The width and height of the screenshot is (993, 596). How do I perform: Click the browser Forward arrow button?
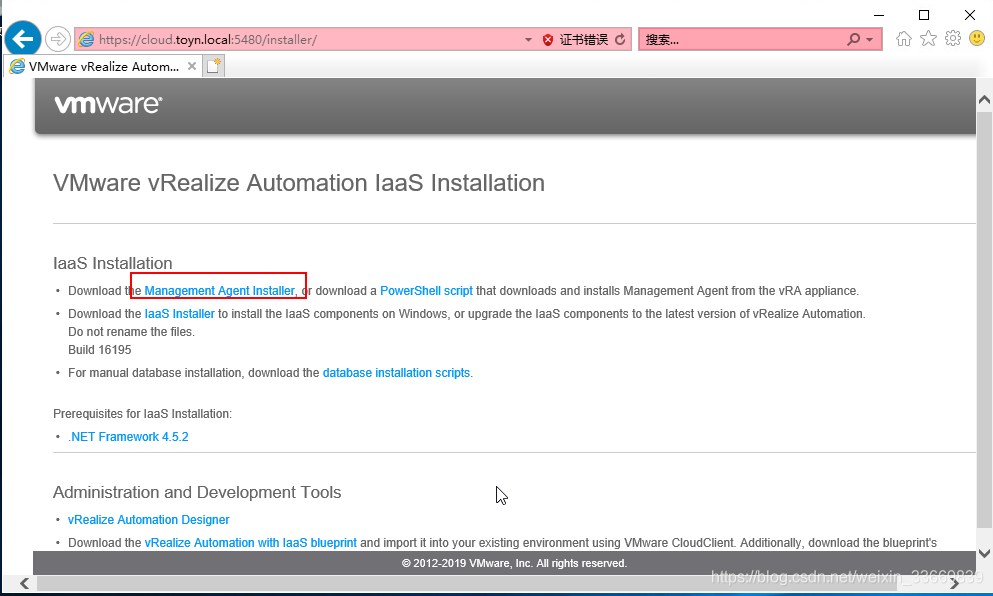point(58,39)
